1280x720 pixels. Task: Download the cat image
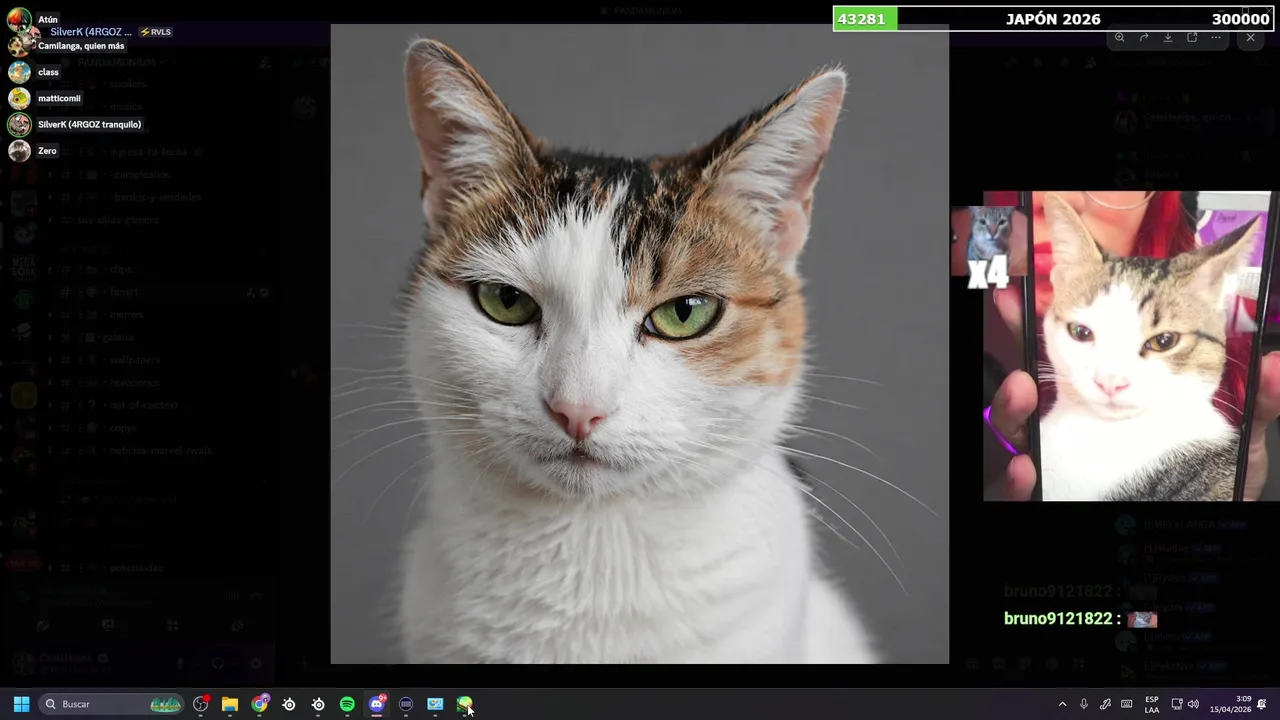click(x=1168, y=37)
